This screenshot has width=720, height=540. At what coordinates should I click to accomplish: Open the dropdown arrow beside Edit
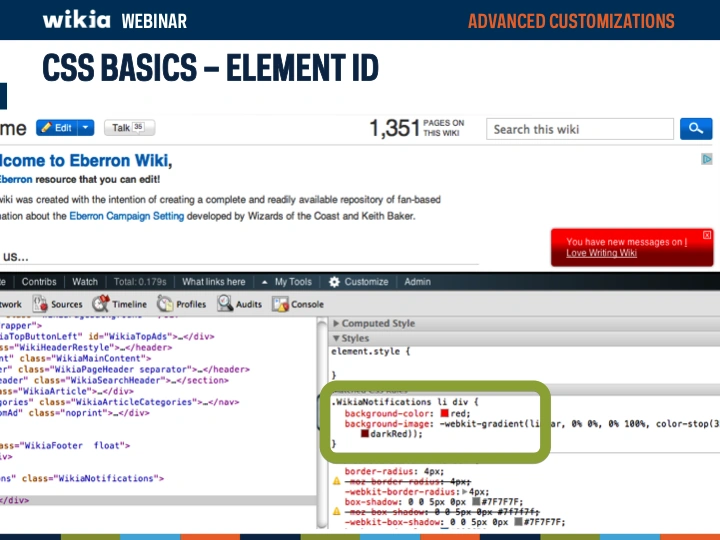(x=87, y=128)
